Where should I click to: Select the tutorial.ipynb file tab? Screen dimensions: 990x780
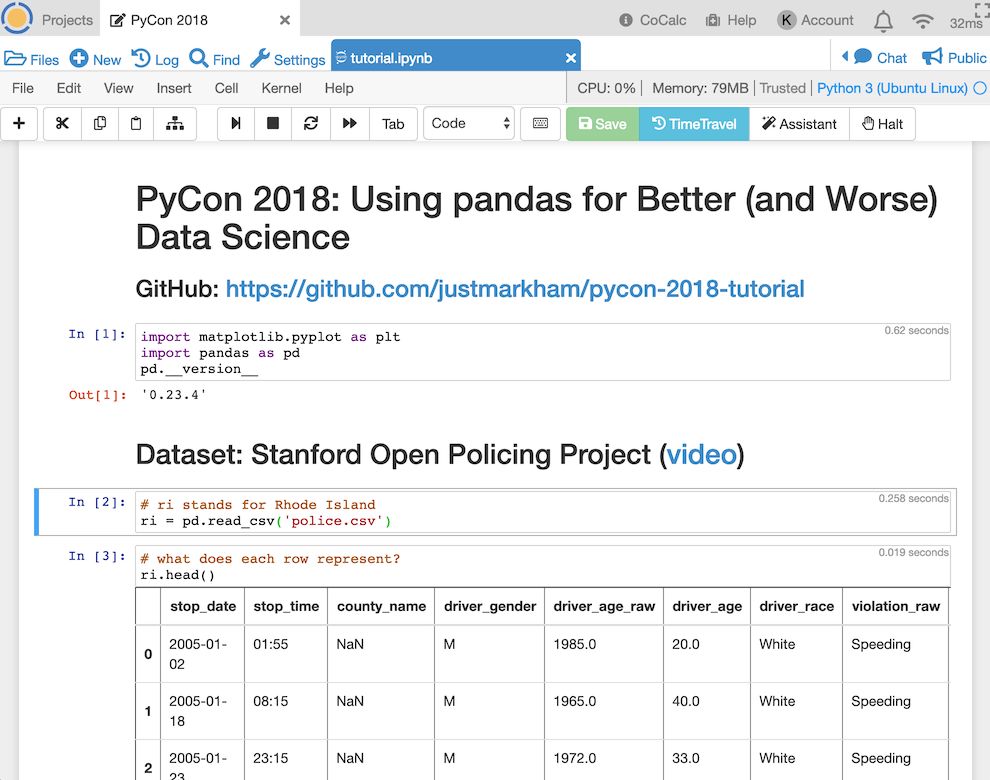[x=391, y=58]
